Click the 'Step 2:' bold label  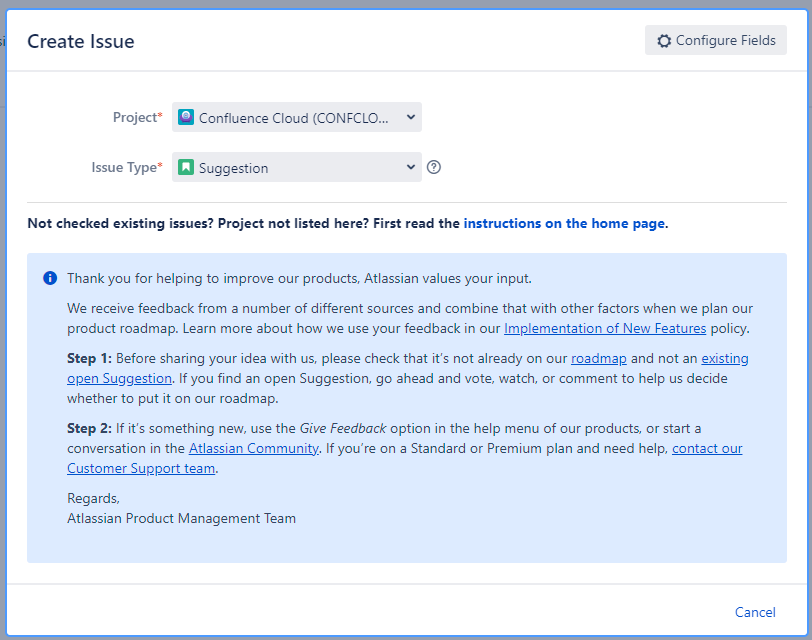(x=89, y=428)
